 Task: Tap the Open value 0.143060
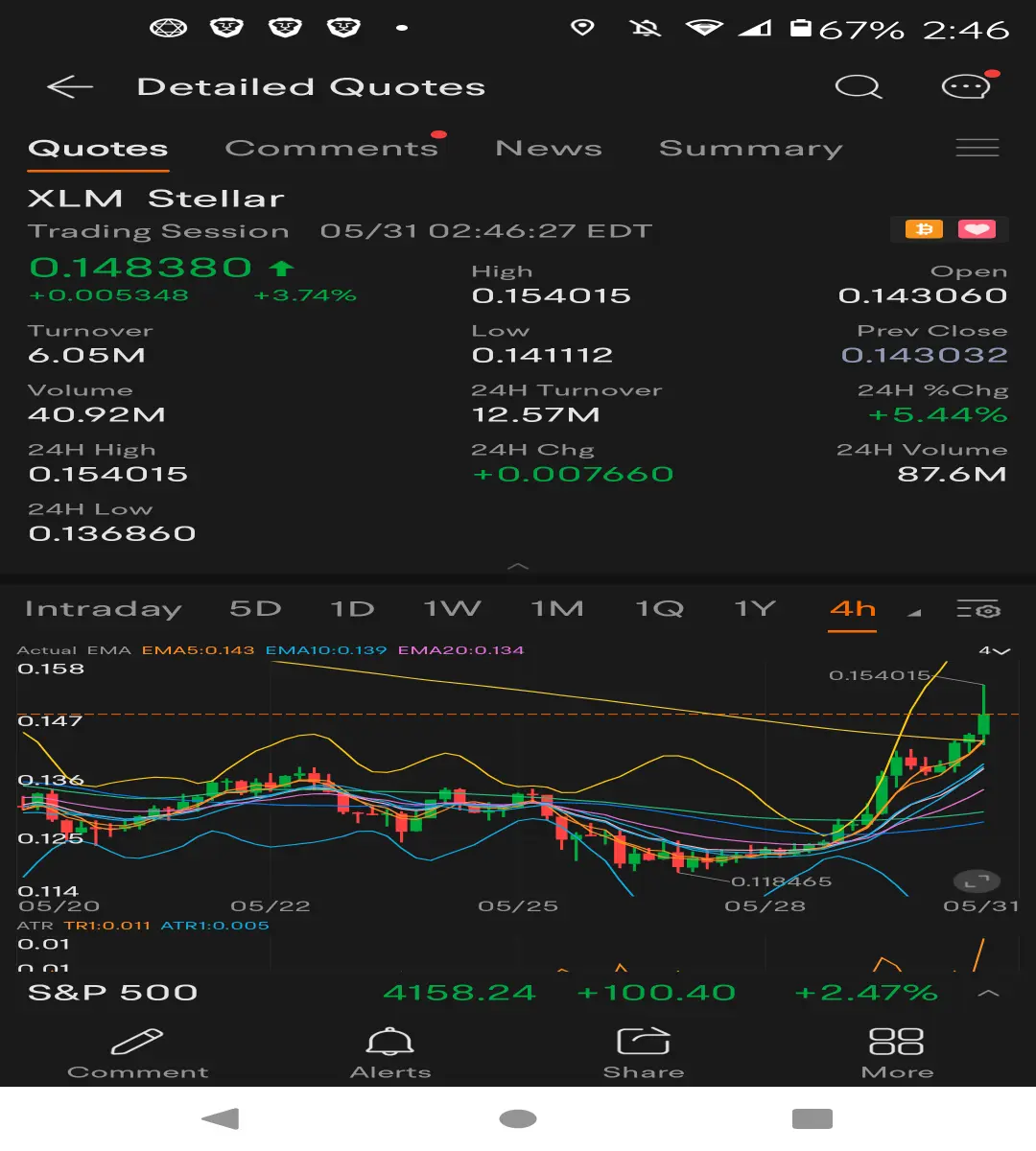click(923, 295)
